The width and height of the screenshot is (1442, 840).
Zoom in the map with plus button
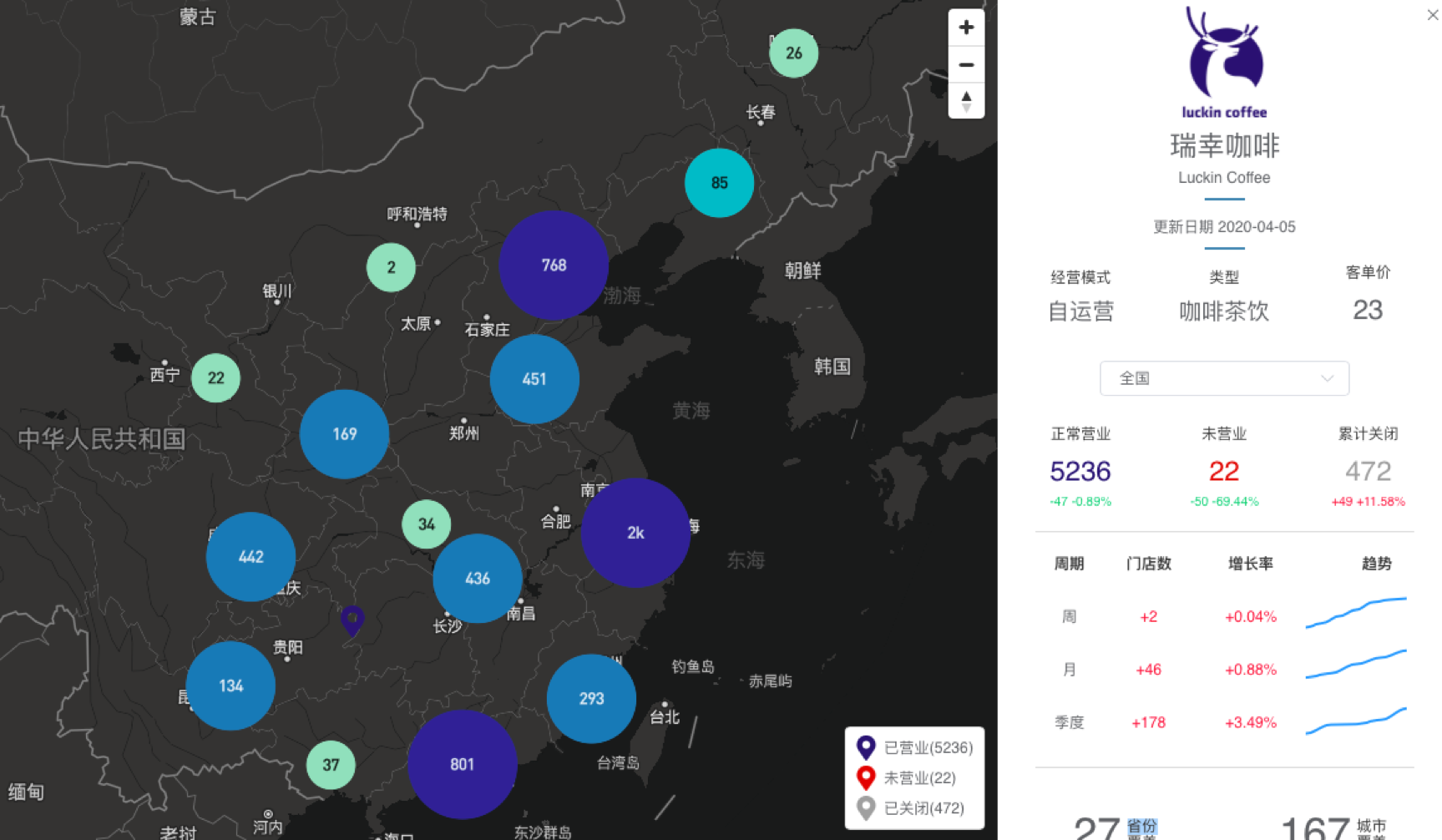click(x=966, y=28)
